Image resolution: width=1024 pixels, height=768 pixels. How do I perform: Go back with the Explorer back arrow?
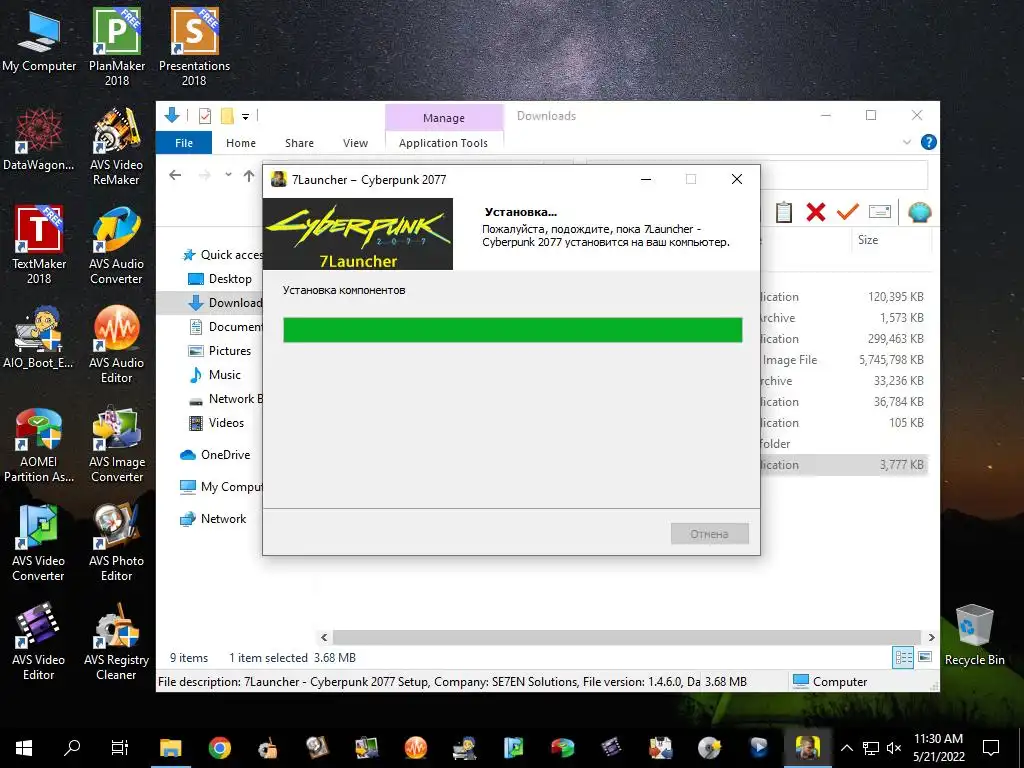(x=175, y=175)
